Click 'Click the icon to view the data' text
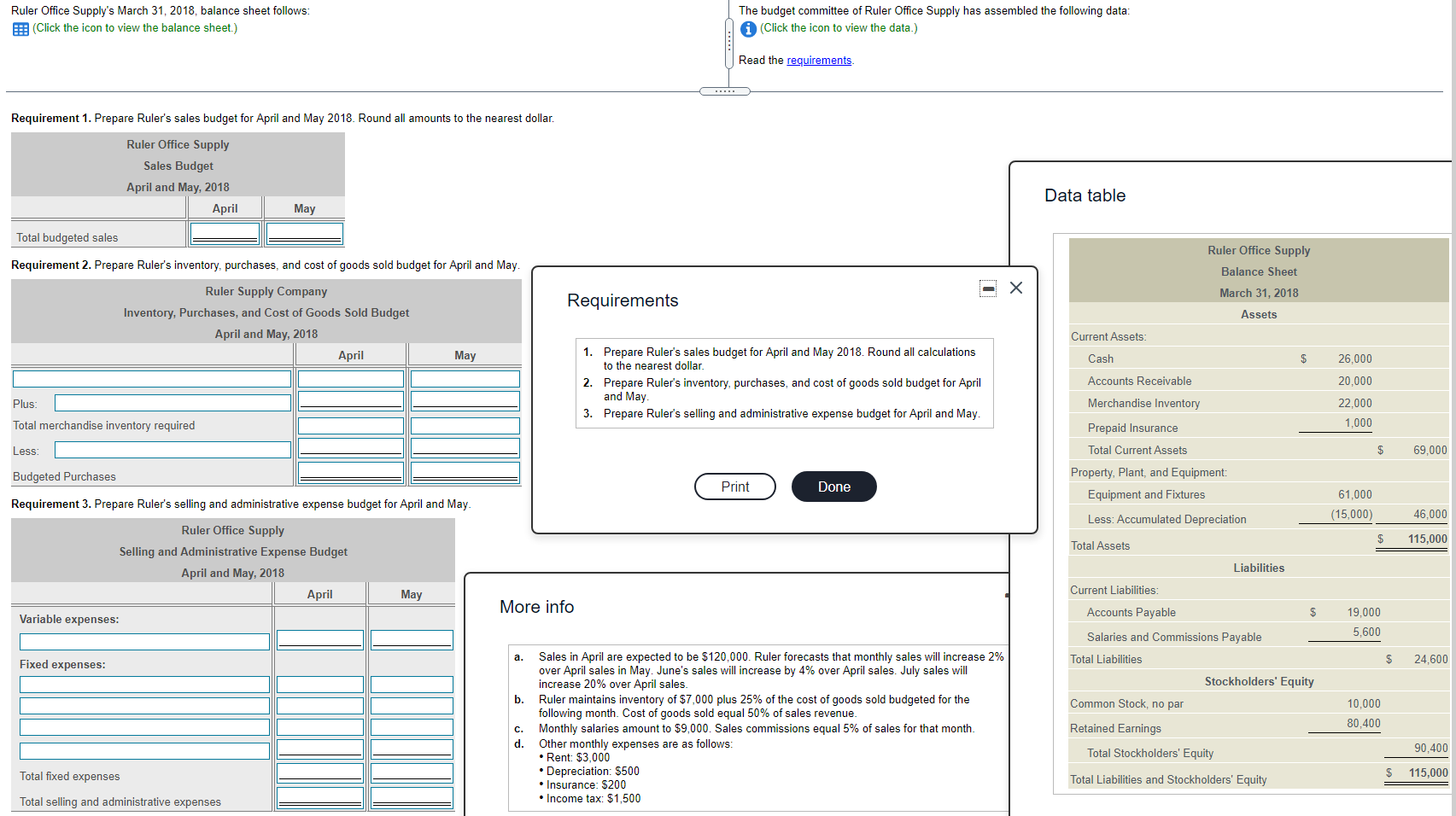 point(839,28)
